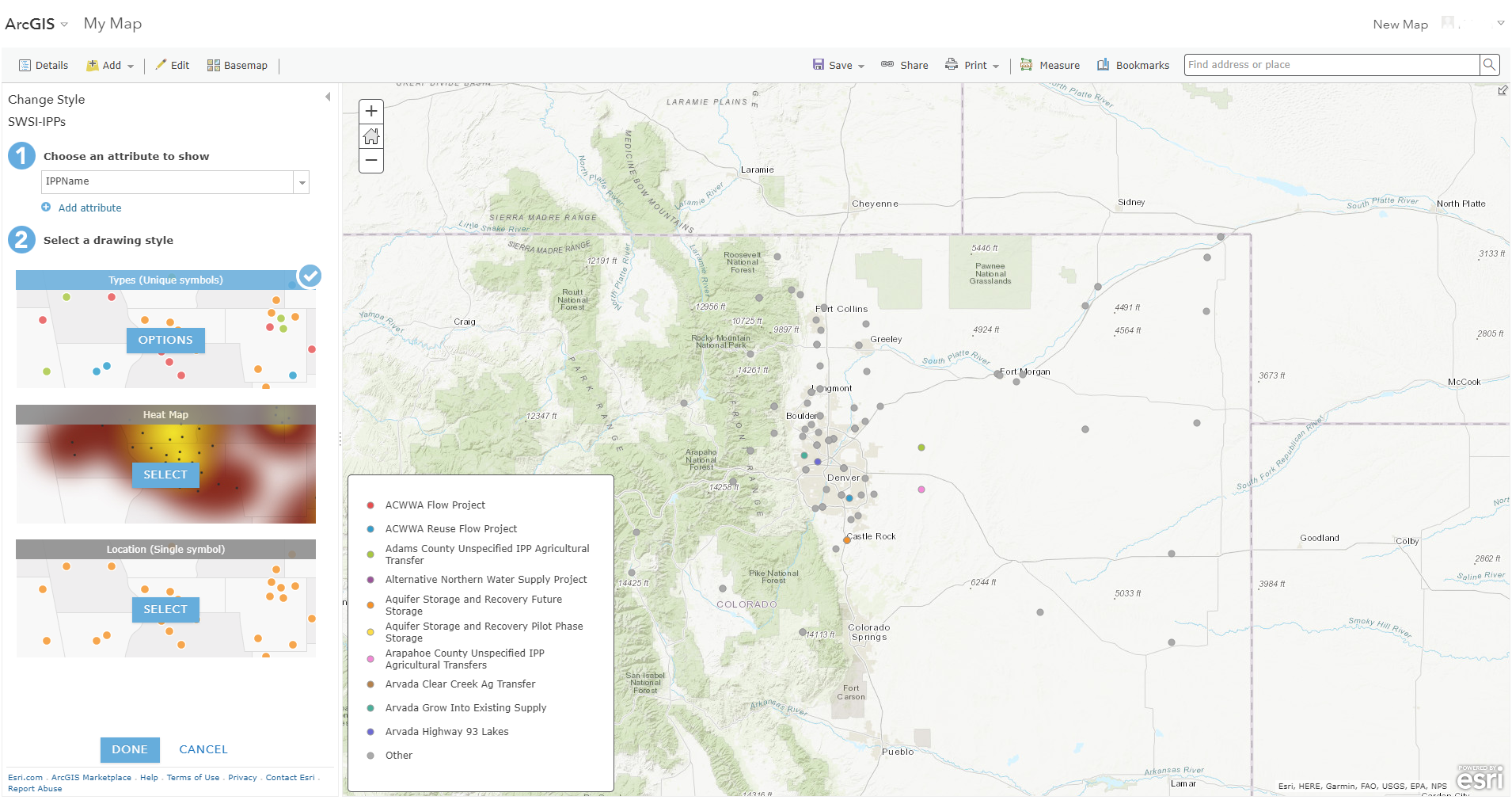Image resolution: width=1512 pixels, height=800 pixels.
Task: Click Esri.com footer link
Action: (x=25, y=778)
